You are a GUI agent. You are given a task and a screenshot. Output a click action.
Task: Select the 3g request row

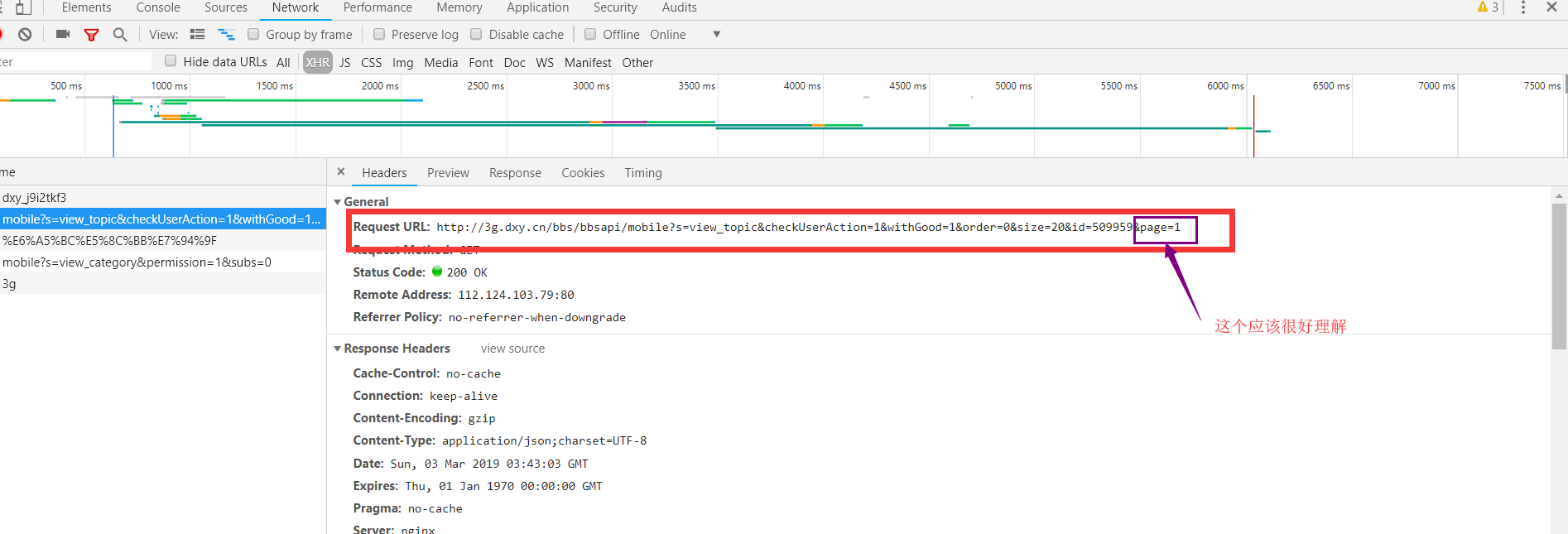[x=163, y=284]
